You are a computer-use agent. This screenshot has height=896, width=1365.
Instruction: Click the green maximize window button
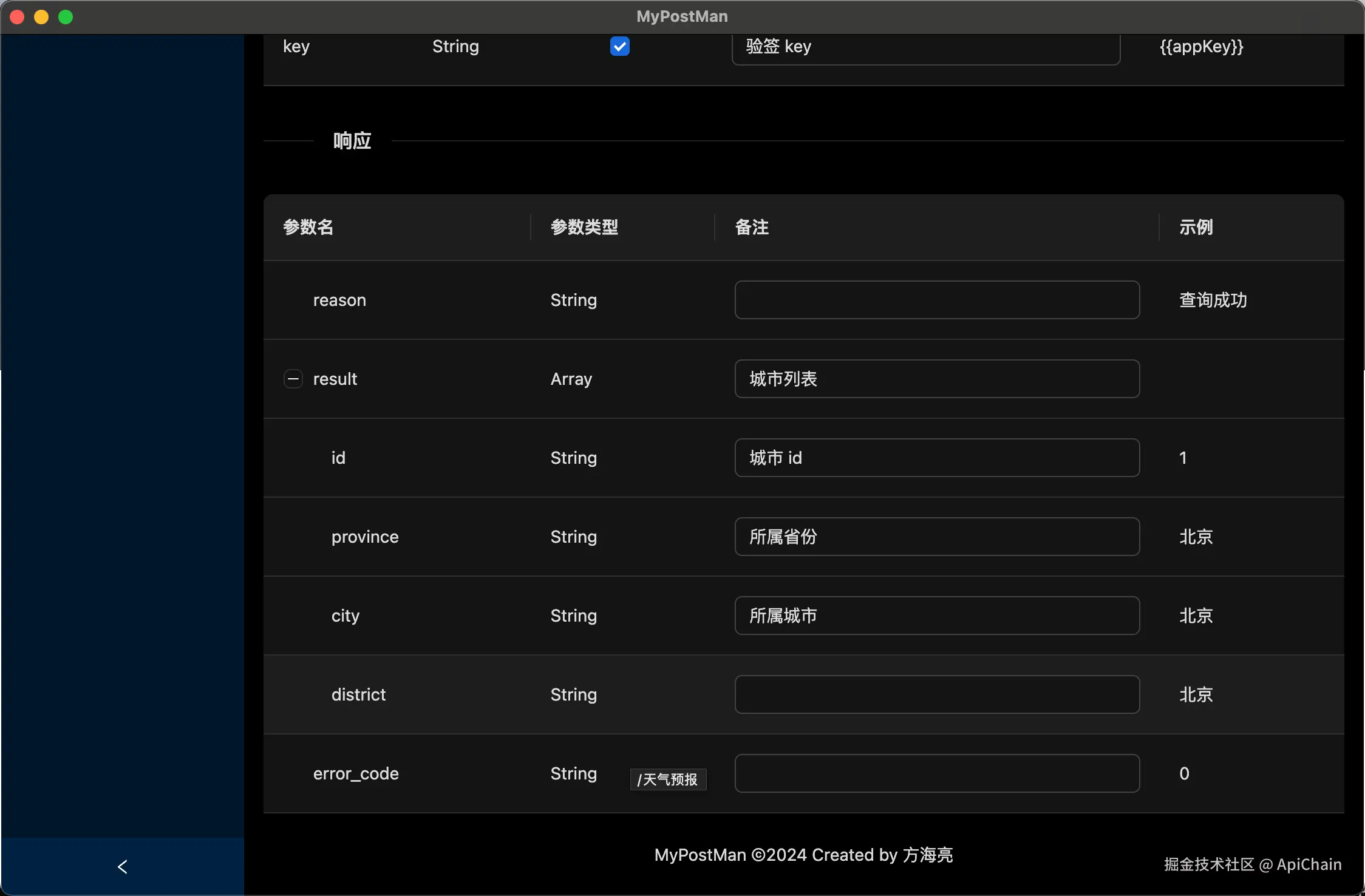click(66, 17)
